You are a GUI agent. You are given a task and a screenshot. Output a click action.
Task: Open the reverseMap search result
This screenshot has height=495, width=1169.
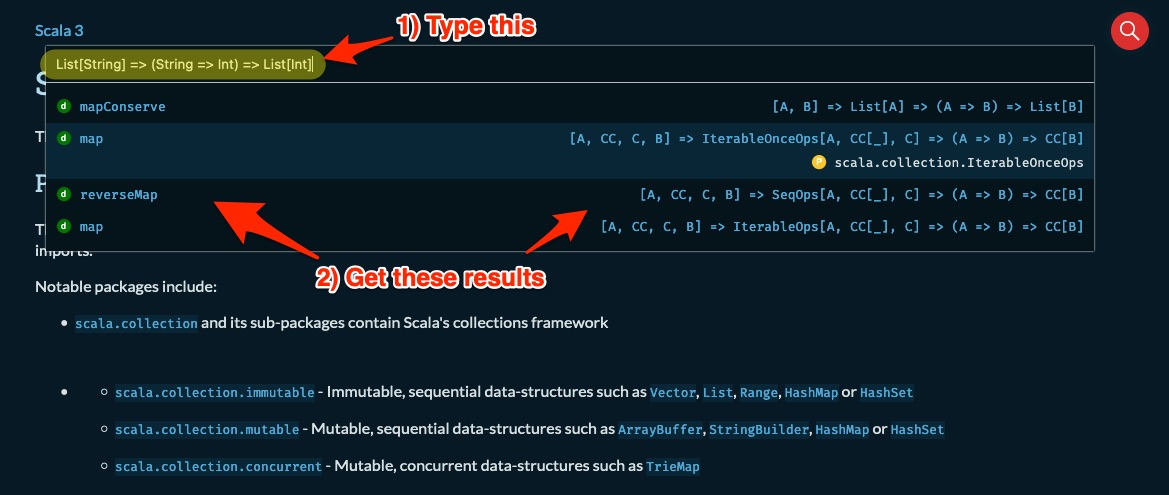[x=570, y=195]
